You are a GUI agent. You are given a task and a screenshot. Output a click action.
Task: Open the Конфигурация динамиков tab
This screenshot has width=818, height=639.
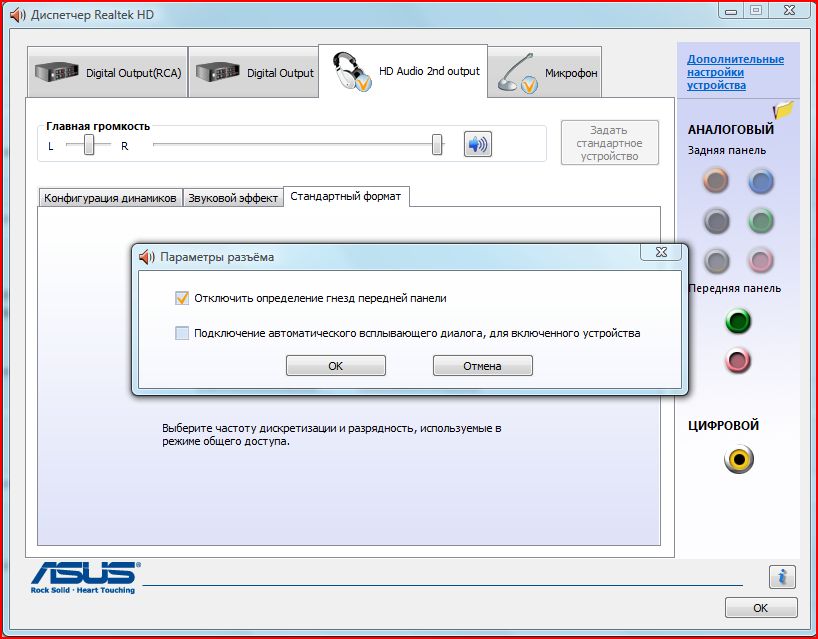[x=110, y=198]
